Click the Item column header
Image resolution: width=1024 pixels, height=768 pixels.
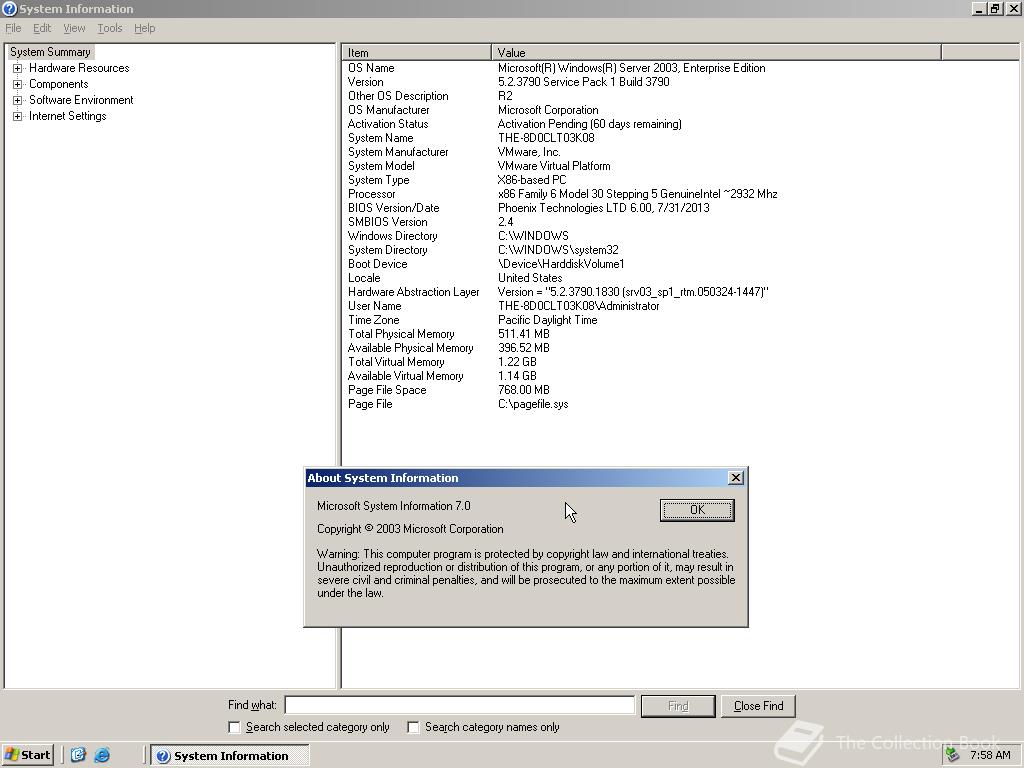tap(417, 52)
